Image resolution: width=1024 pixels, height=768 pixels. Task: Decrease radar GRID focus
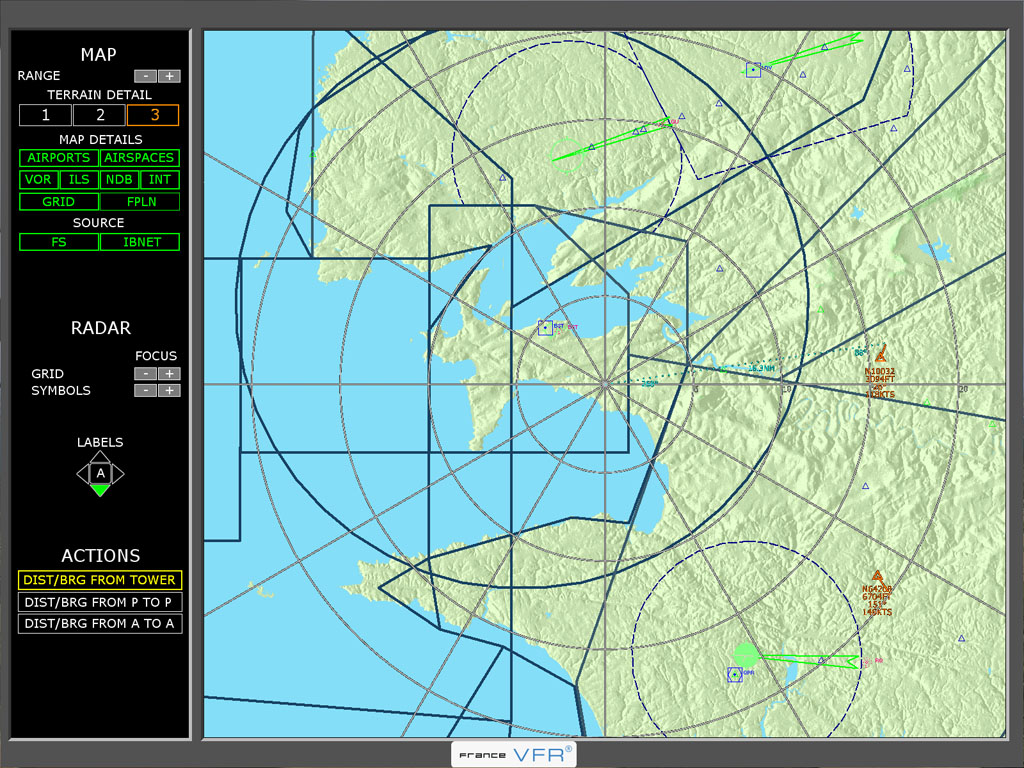coord(145,374)
